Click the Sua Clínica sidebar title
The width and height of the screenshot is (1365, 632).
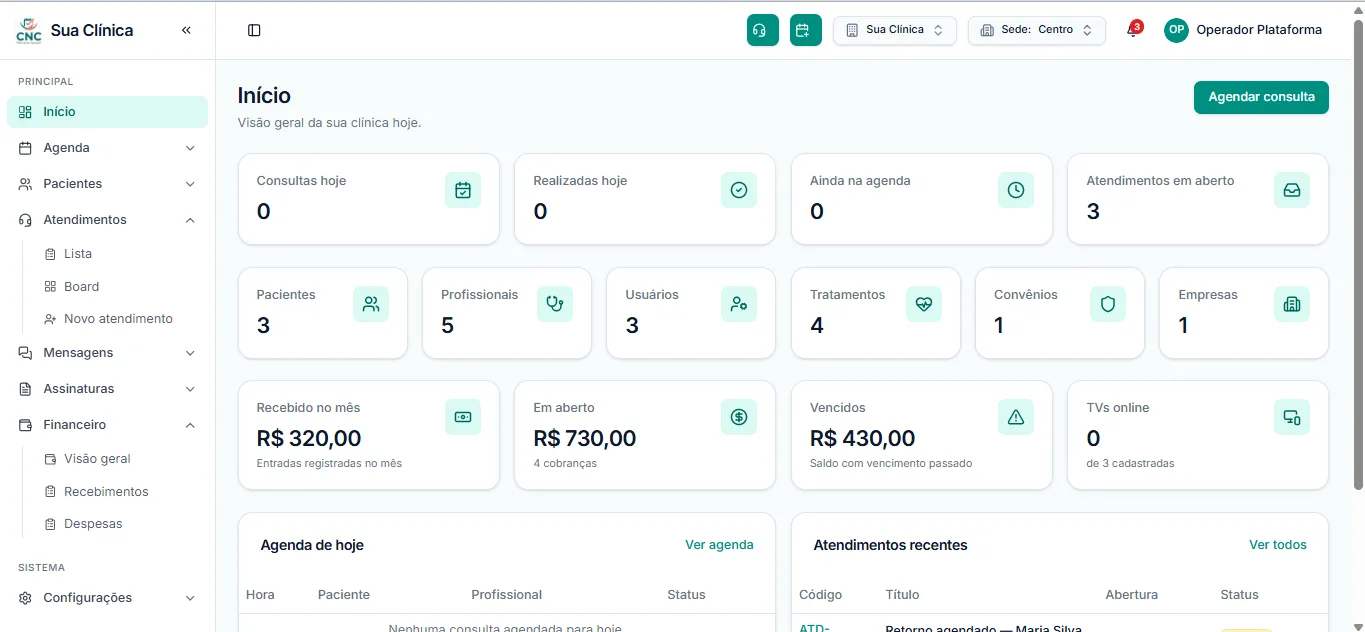92,30
